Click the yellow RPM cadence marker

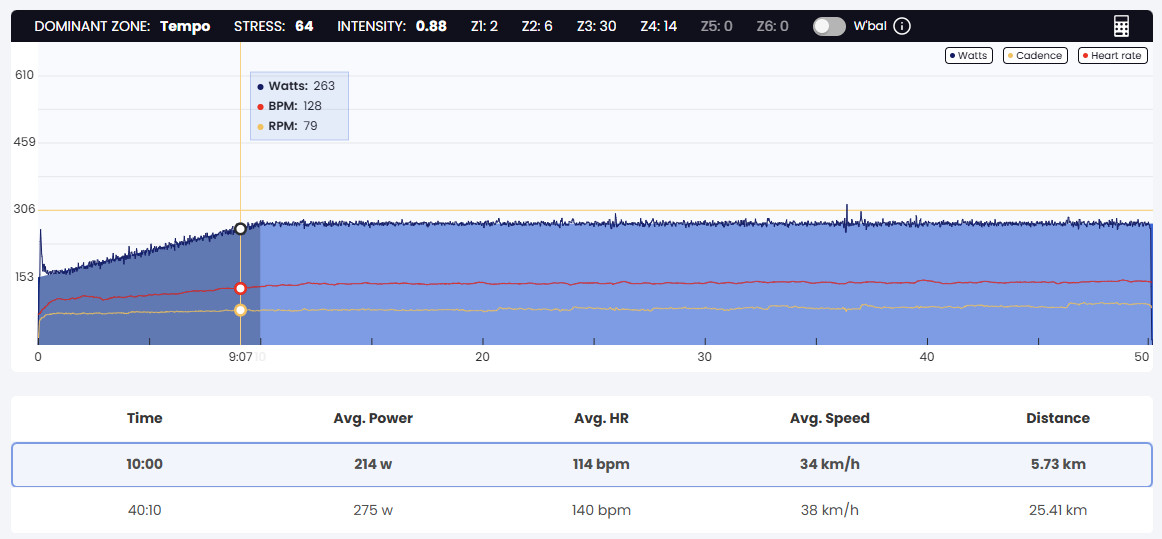pos(240,310)
